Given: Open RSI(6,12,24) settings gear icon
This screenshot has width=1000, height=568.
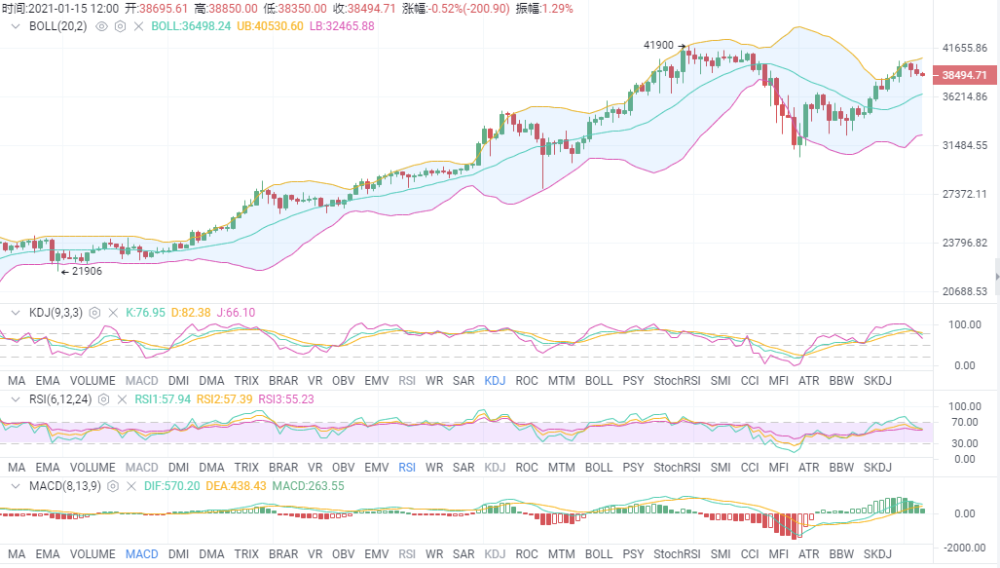Looking at the screenshot, I should point(103,399).
